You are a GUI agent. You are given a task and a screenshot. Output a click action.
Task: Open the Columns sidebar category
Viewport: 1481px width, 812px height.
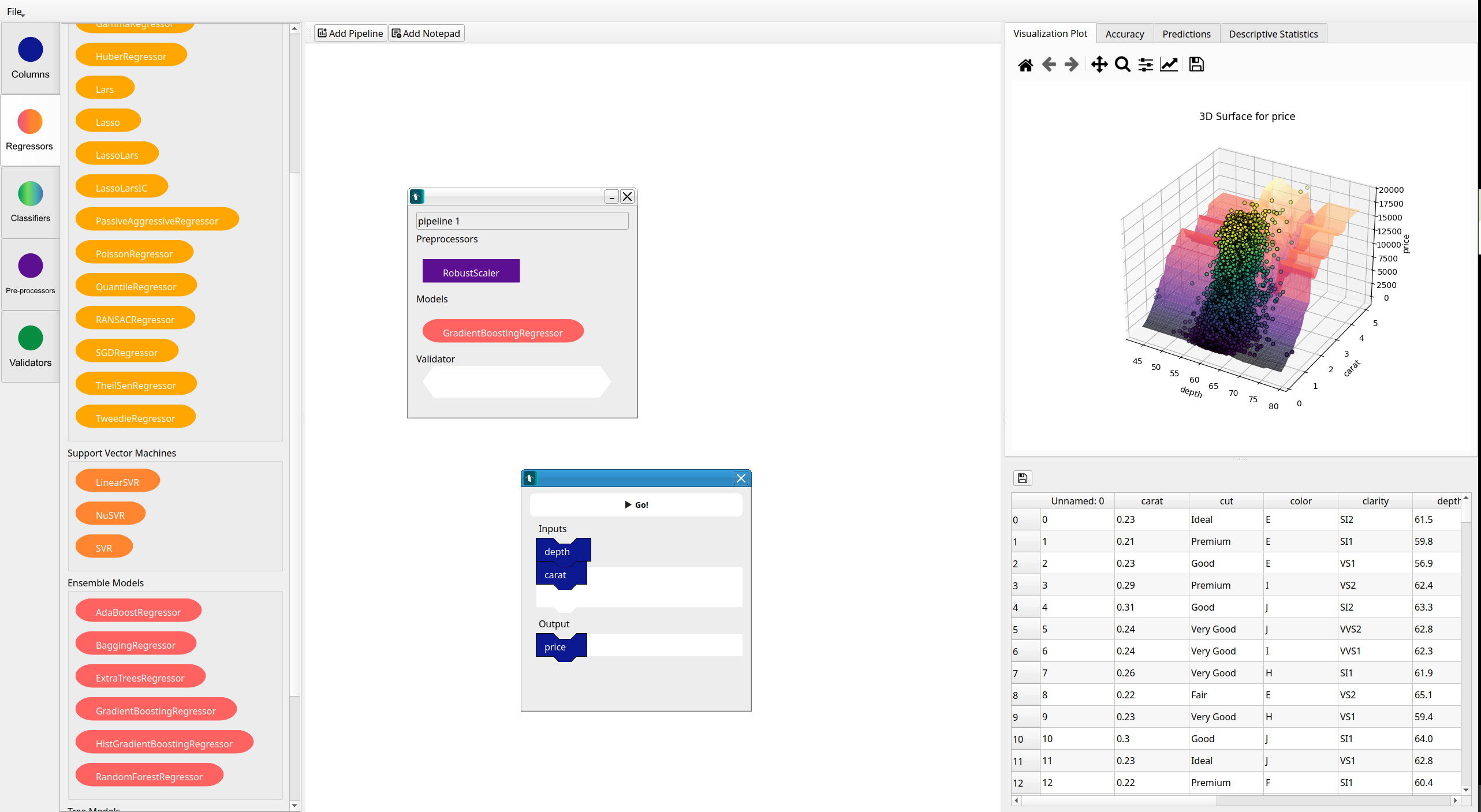(31, 58)
